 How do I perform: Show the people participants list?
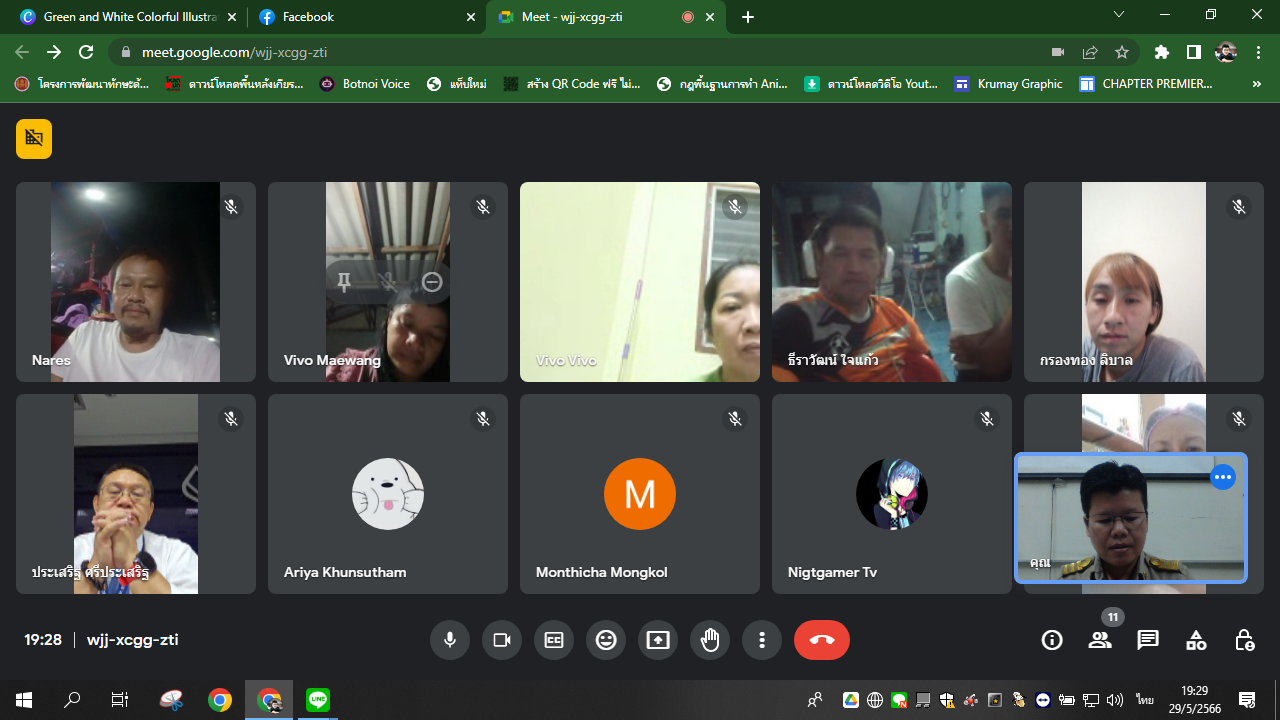click(x=1100, y=640)
